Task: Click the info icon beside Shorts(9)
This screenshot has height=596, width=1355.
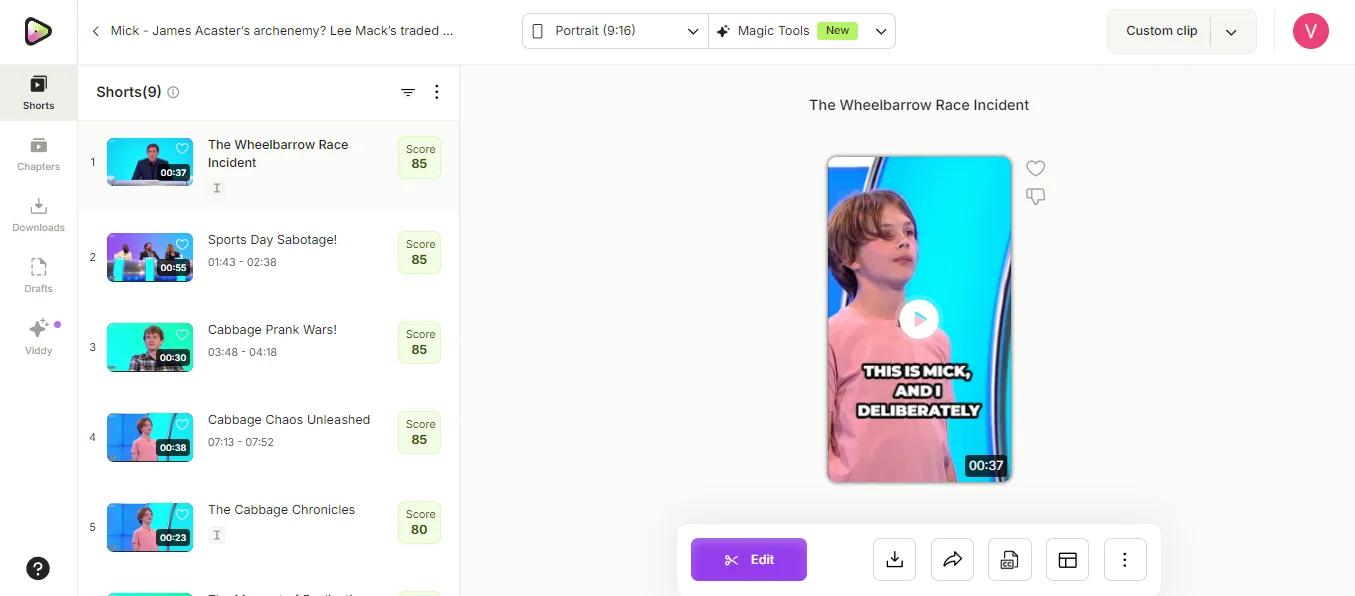Action: [173, 92]
